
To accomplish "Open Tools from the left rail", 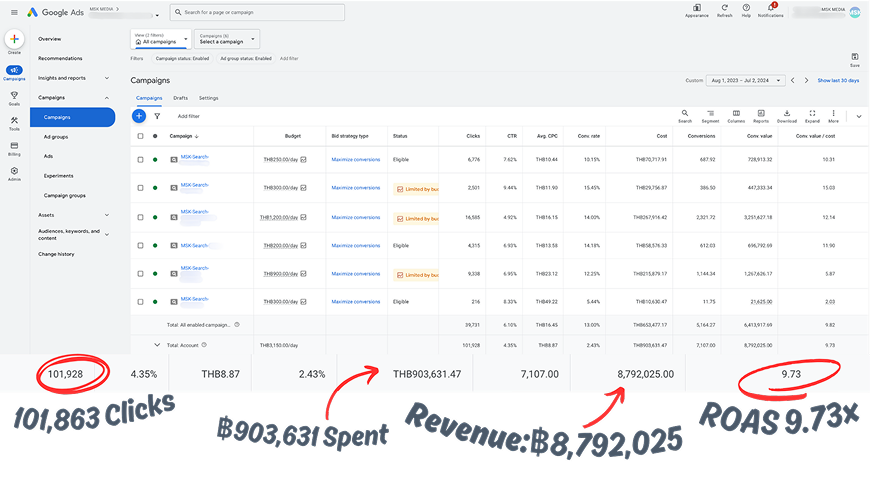I will (x=14, y=123).
